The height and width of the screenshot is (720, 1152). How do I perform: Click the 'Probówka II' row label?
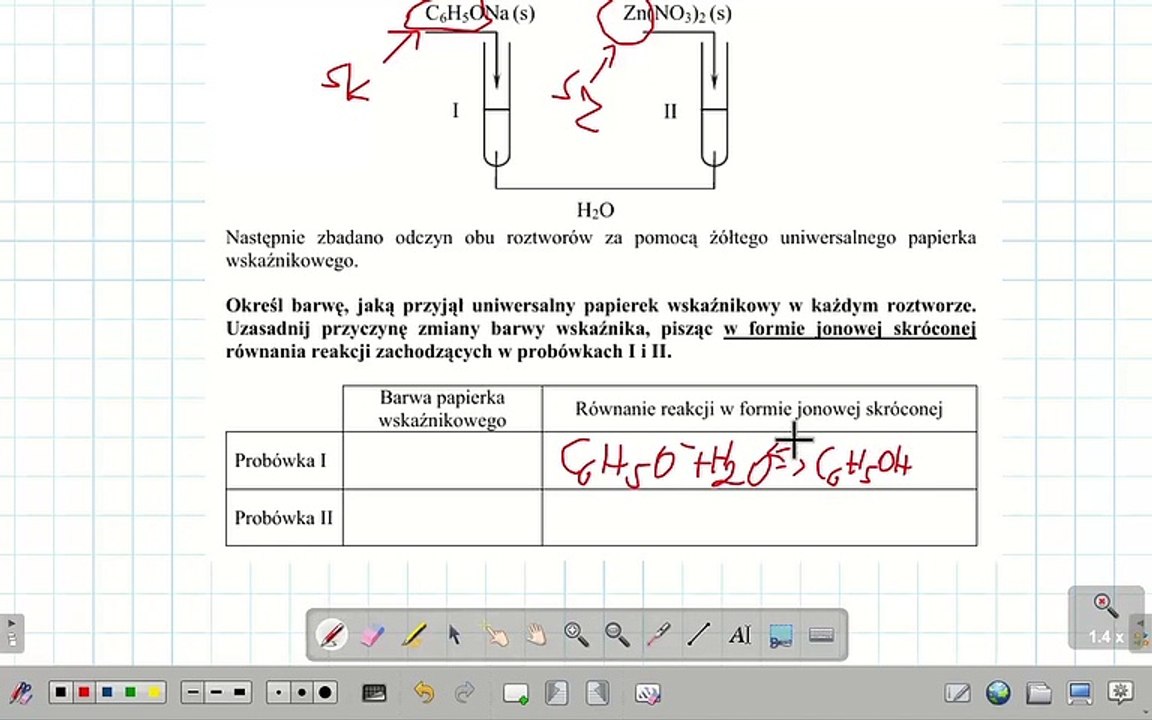tap(284, 518)
